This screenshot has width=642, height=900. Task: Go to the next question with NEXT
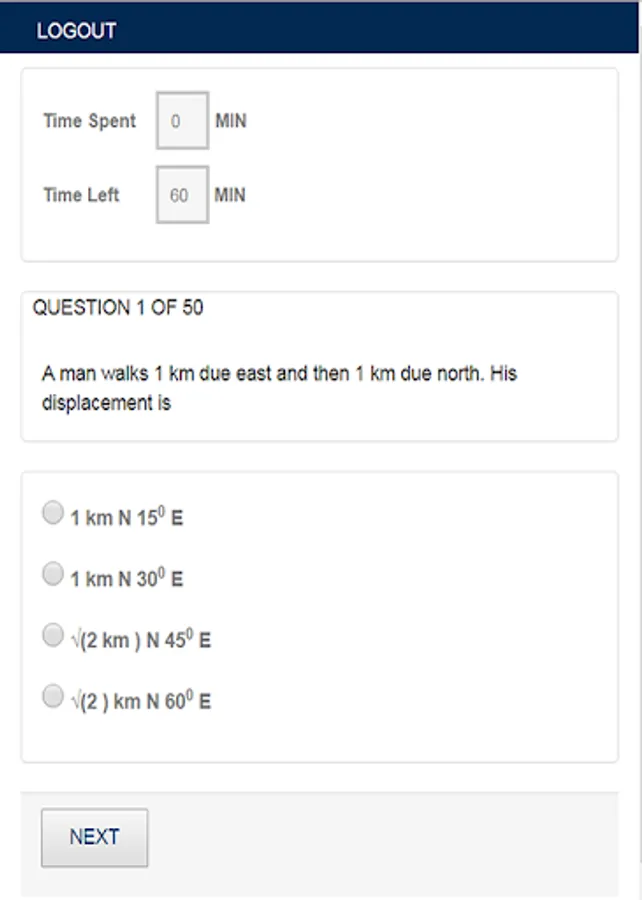pos(95,837)
